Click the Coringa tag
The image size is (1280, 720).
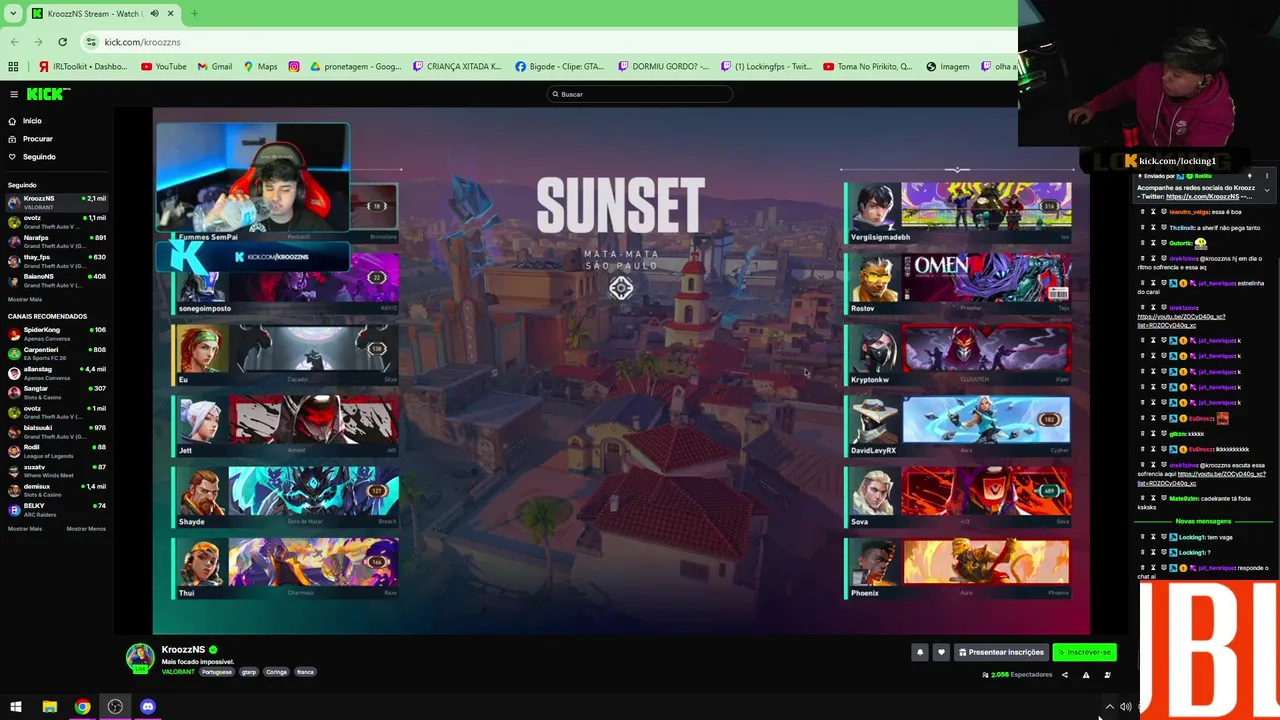tap(277, 672)
